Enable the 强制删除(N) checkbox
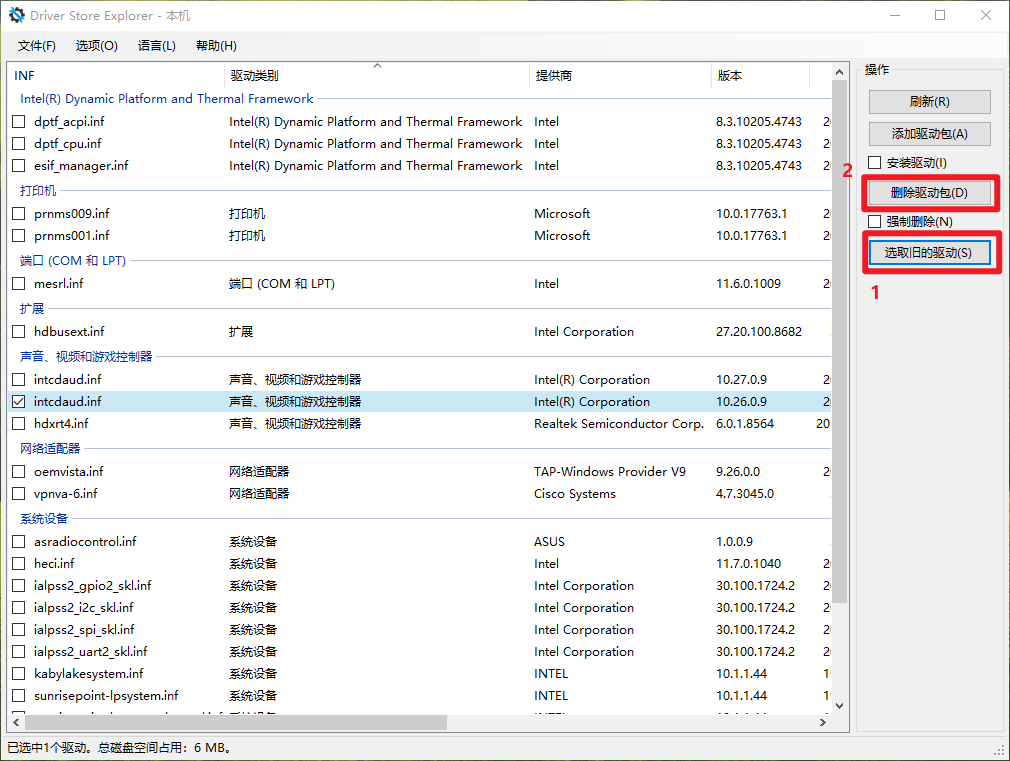 (875, 222)
